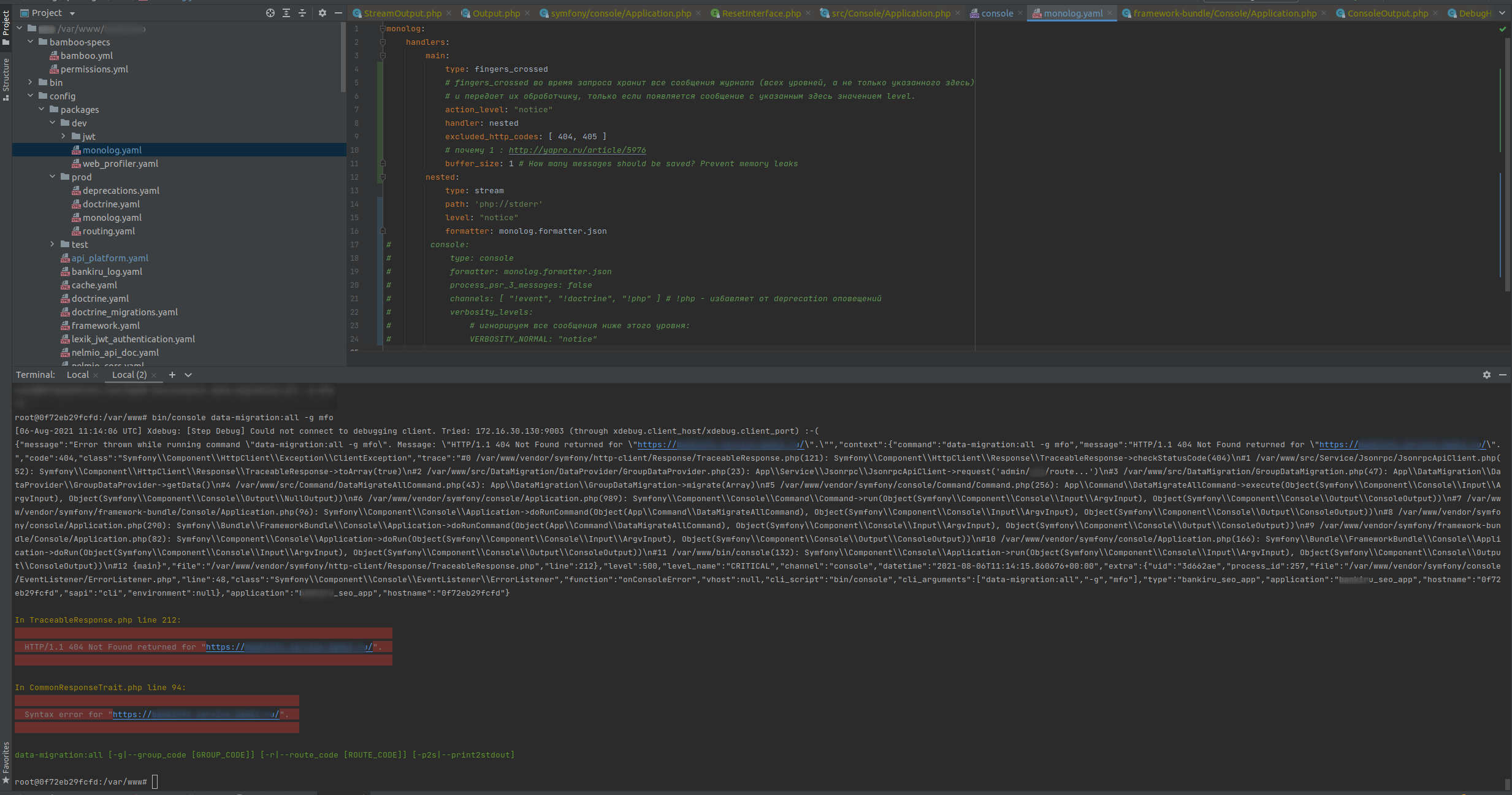Viewport: 1512px width, 795px height.
Task: Open the Project view mode dropdown
Action: (72, 13)
